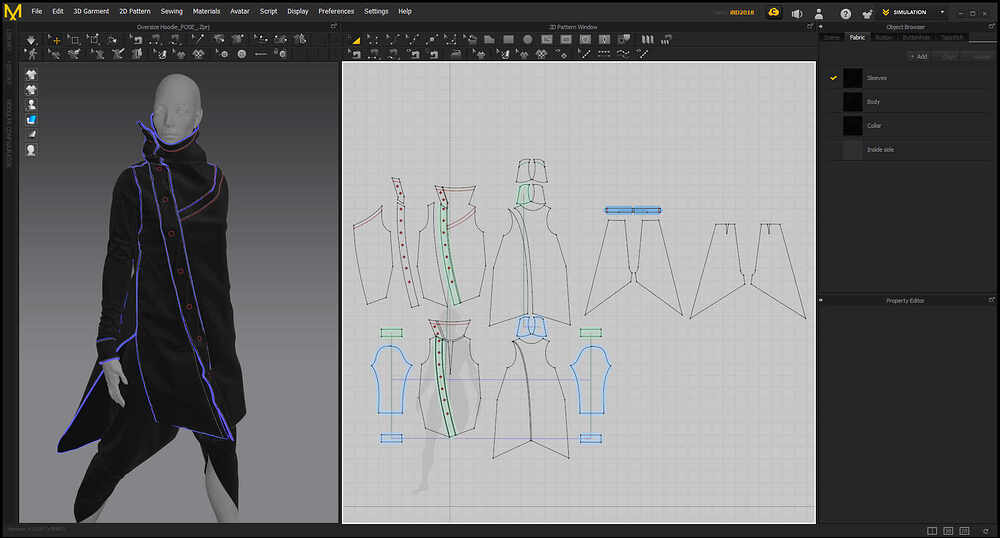1000x538 pixels.
Task: Toggle second garment display icon in 3D sidebar
Action: click(31, 90)
